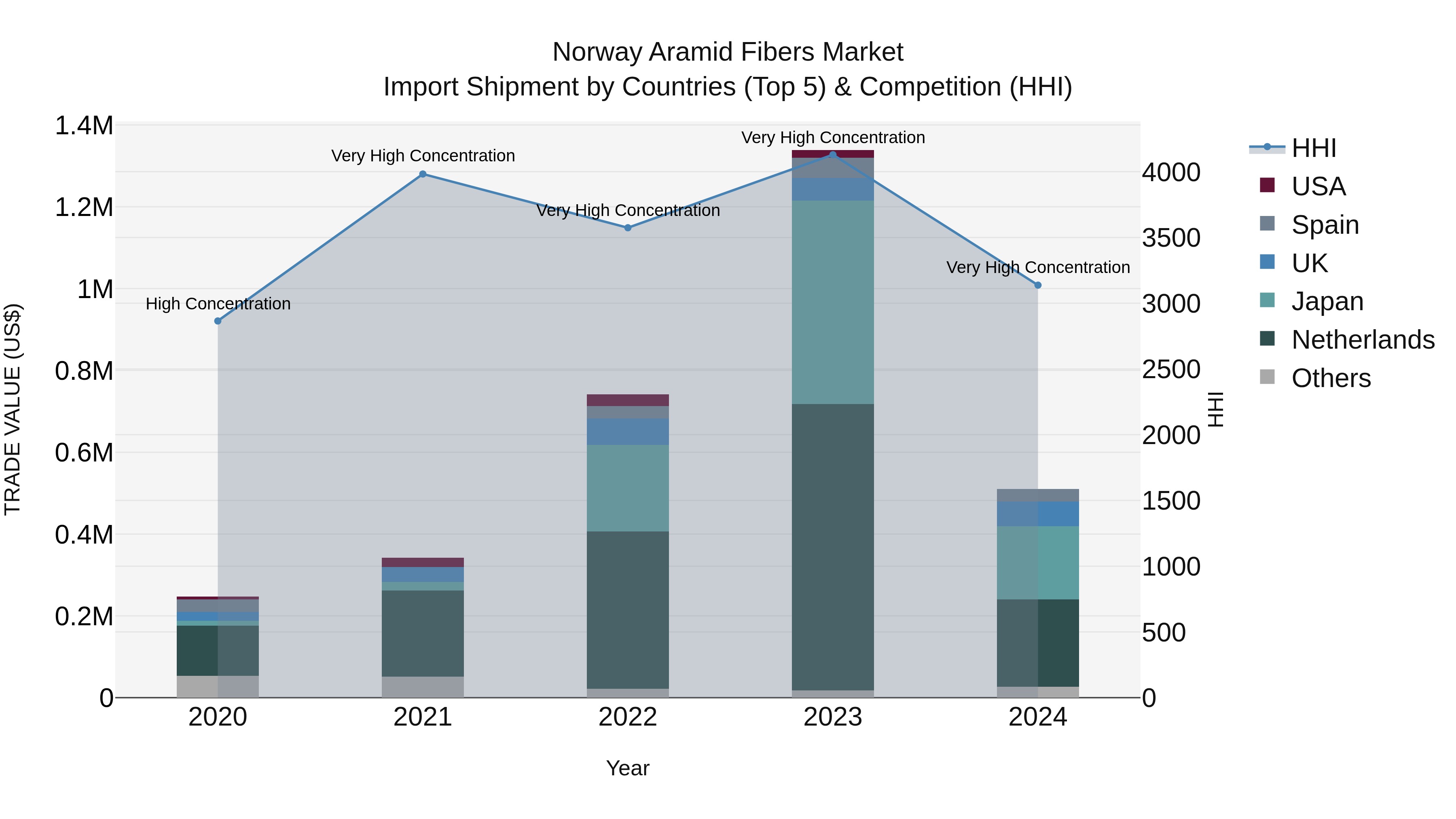Click the 2020 x-axis tick label
The height and width of the screenshot is (819, 1456).
(218, 717)
